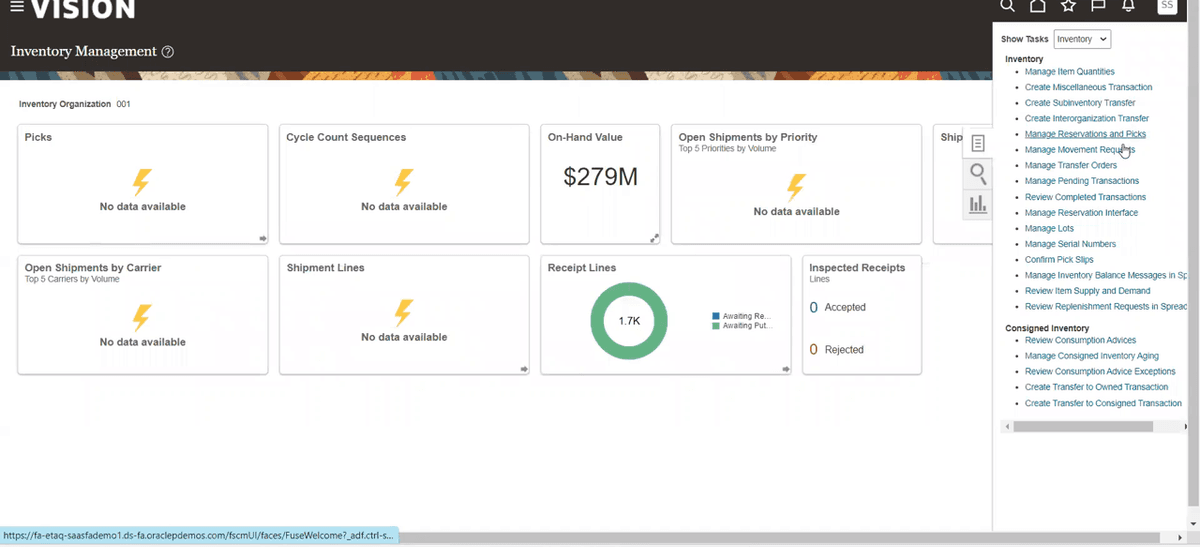Open Favorites star icon
This screenshot has width=1200, height=547.
click(1068, 6)
